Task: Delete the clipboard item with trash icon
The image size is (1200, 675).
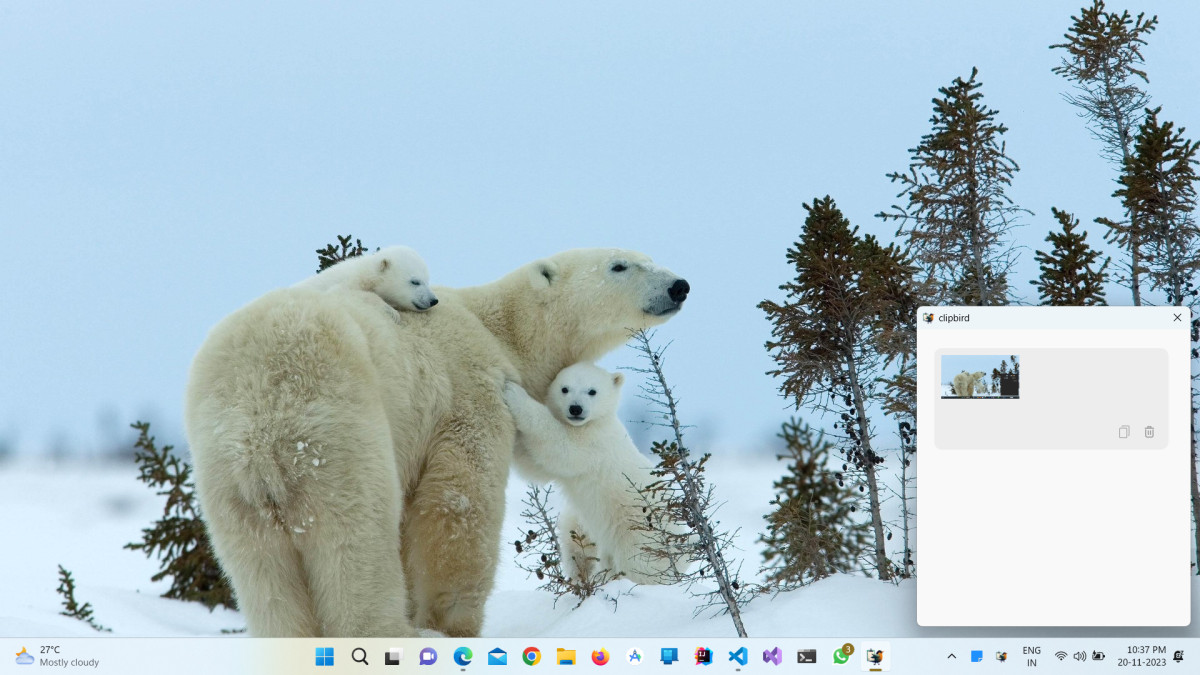Action: (1149, 432)
